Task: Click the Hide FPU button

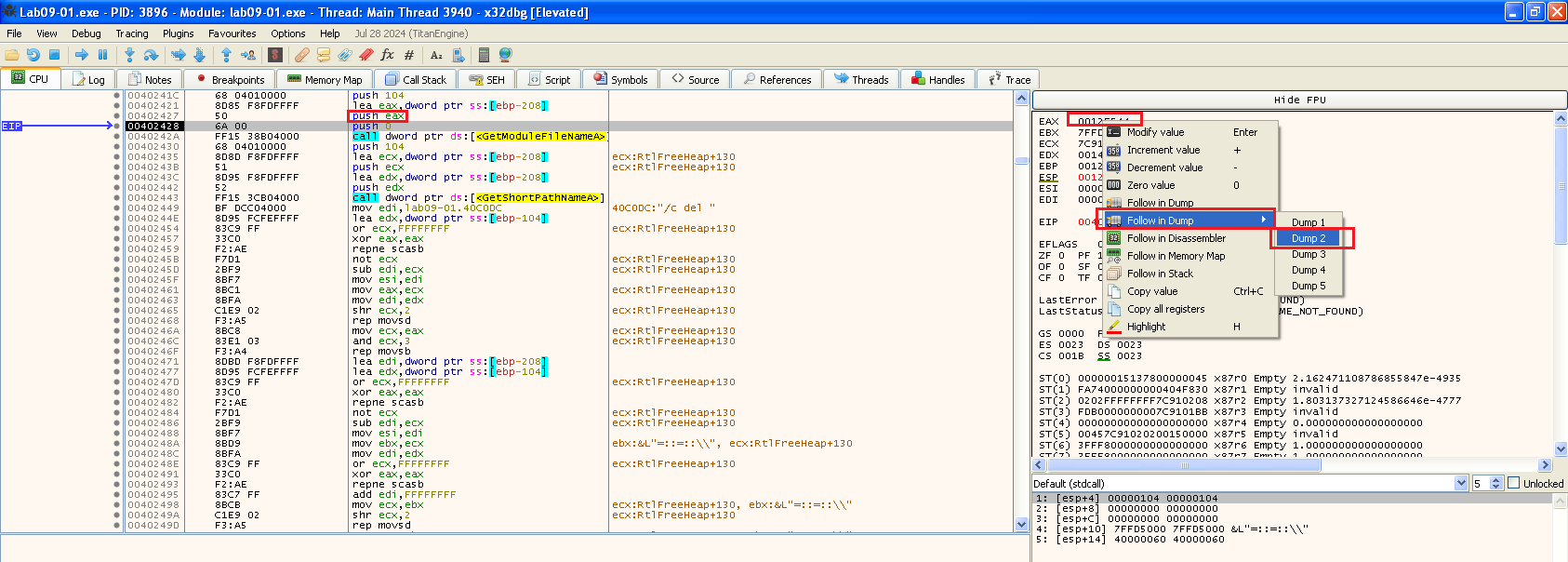Action: (1299, 100)
